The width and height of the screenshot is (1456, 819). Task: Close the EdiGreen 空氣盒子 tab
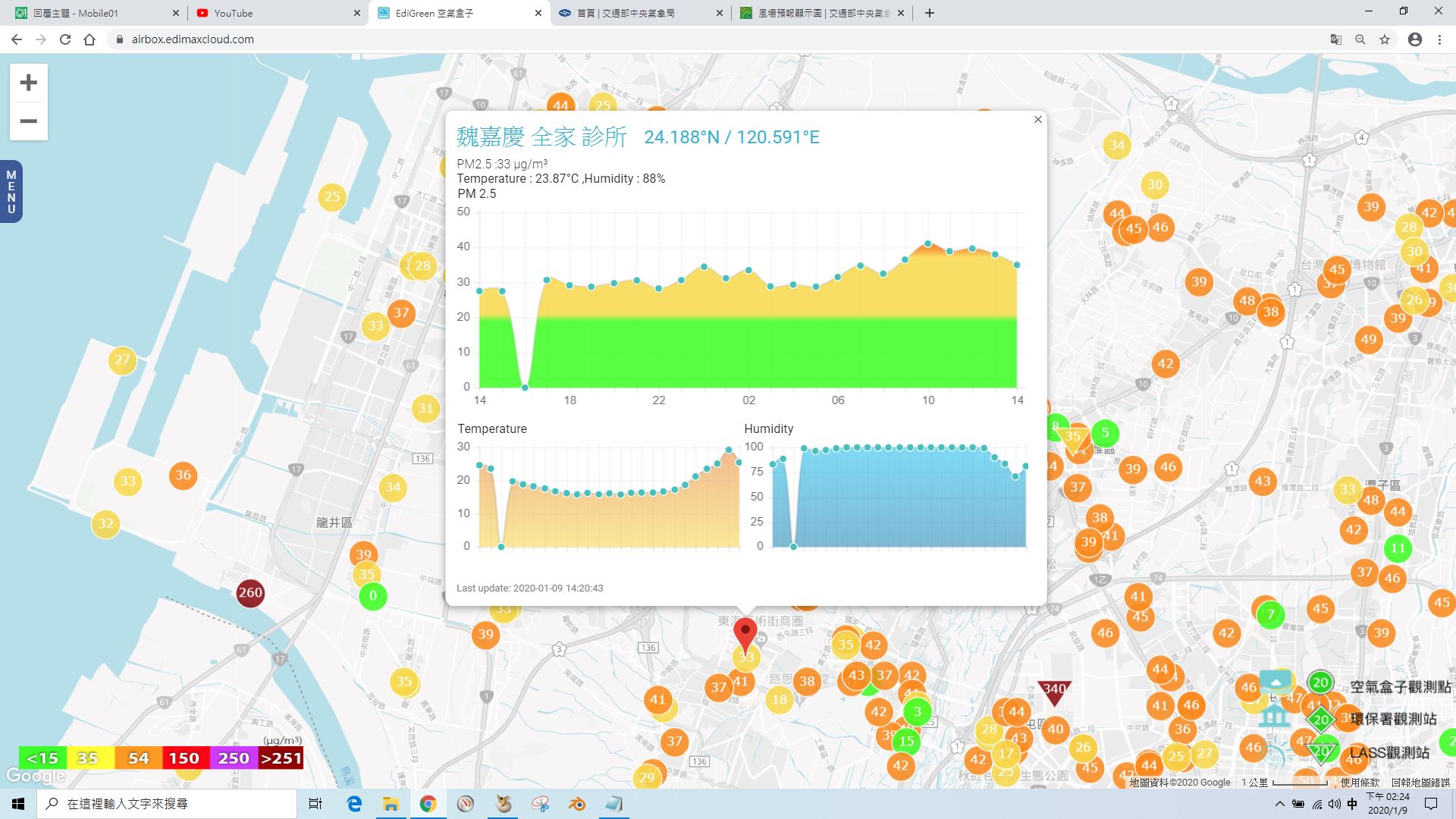coord(538,13)
